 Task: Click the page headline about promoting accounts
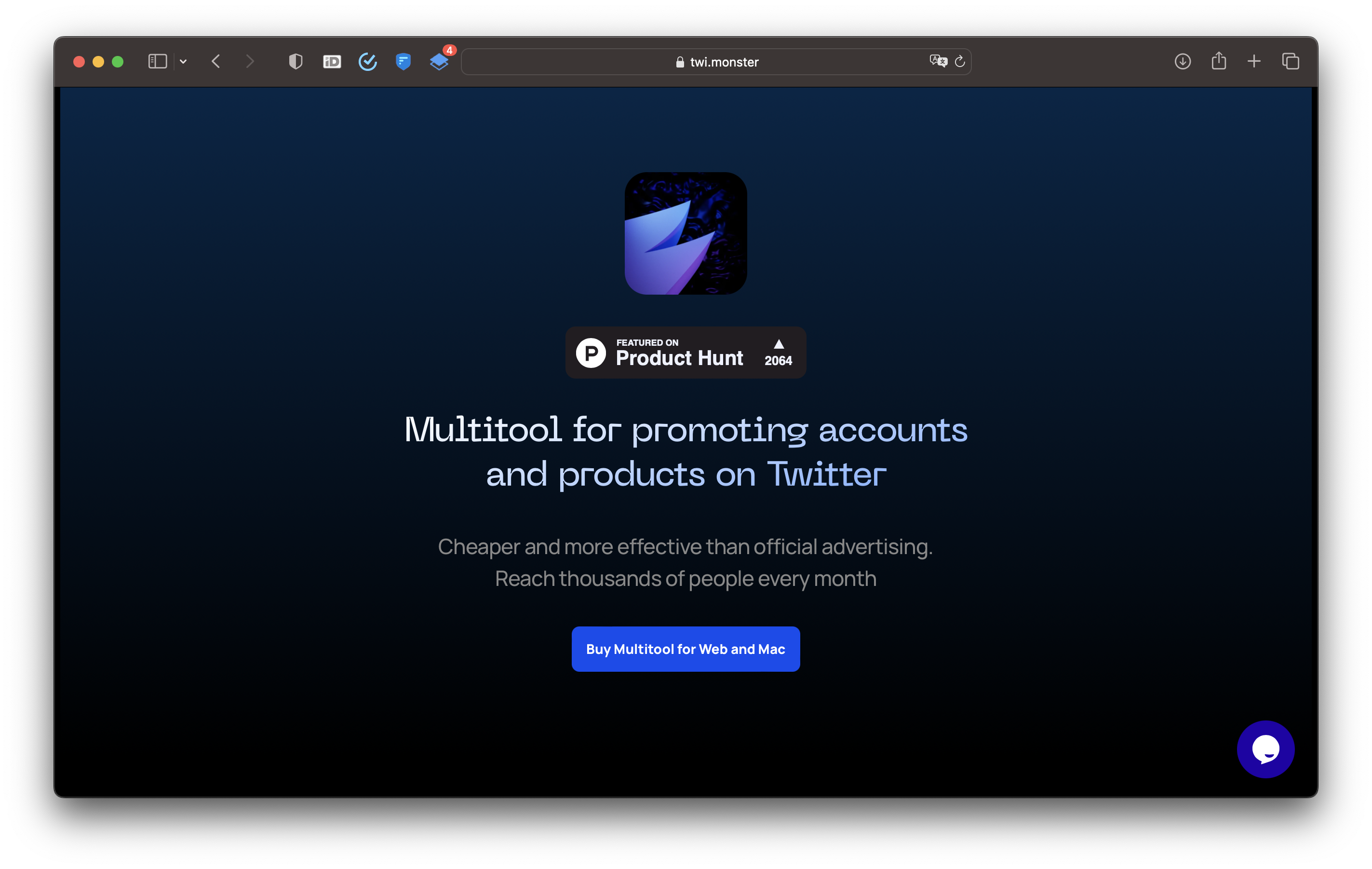(x=686, y=451)
